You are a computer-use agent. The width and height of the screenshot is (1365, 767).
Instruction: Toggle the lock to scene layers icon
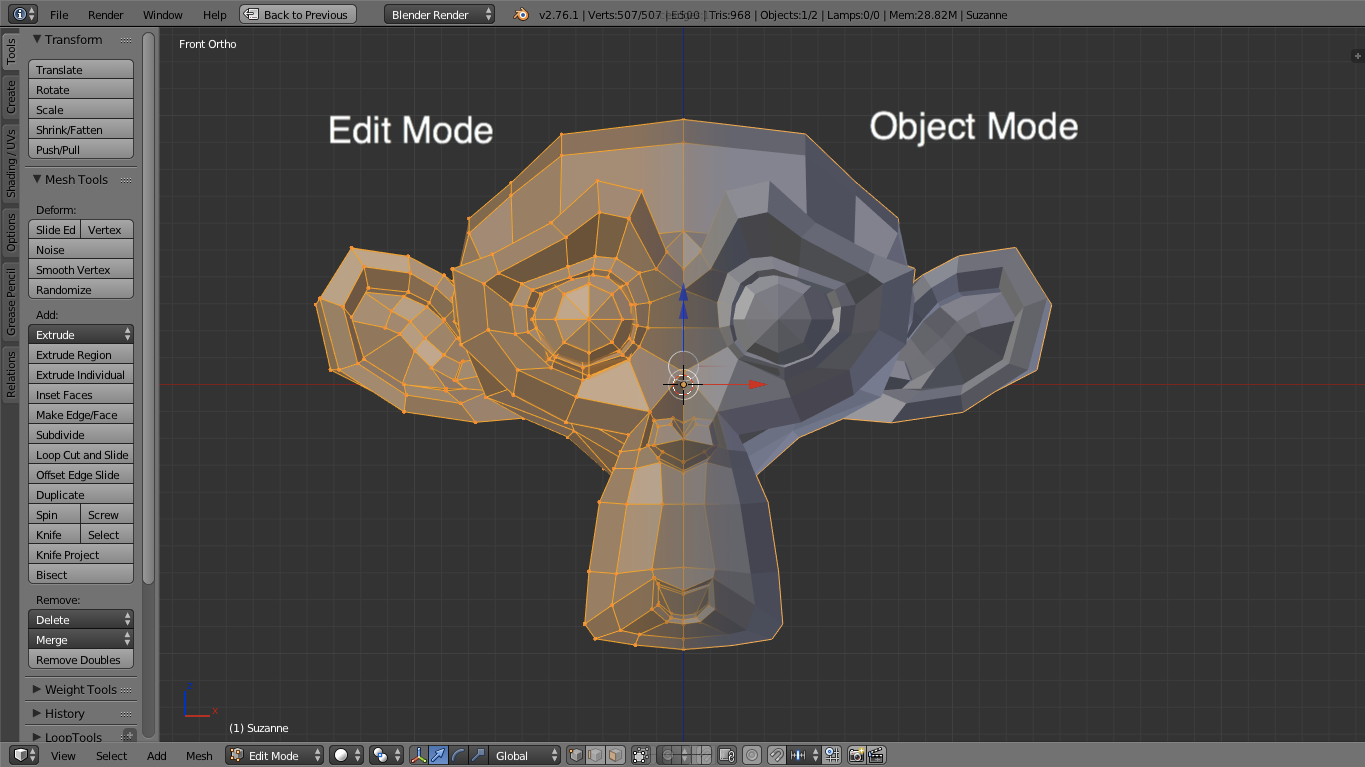(728, 755)
